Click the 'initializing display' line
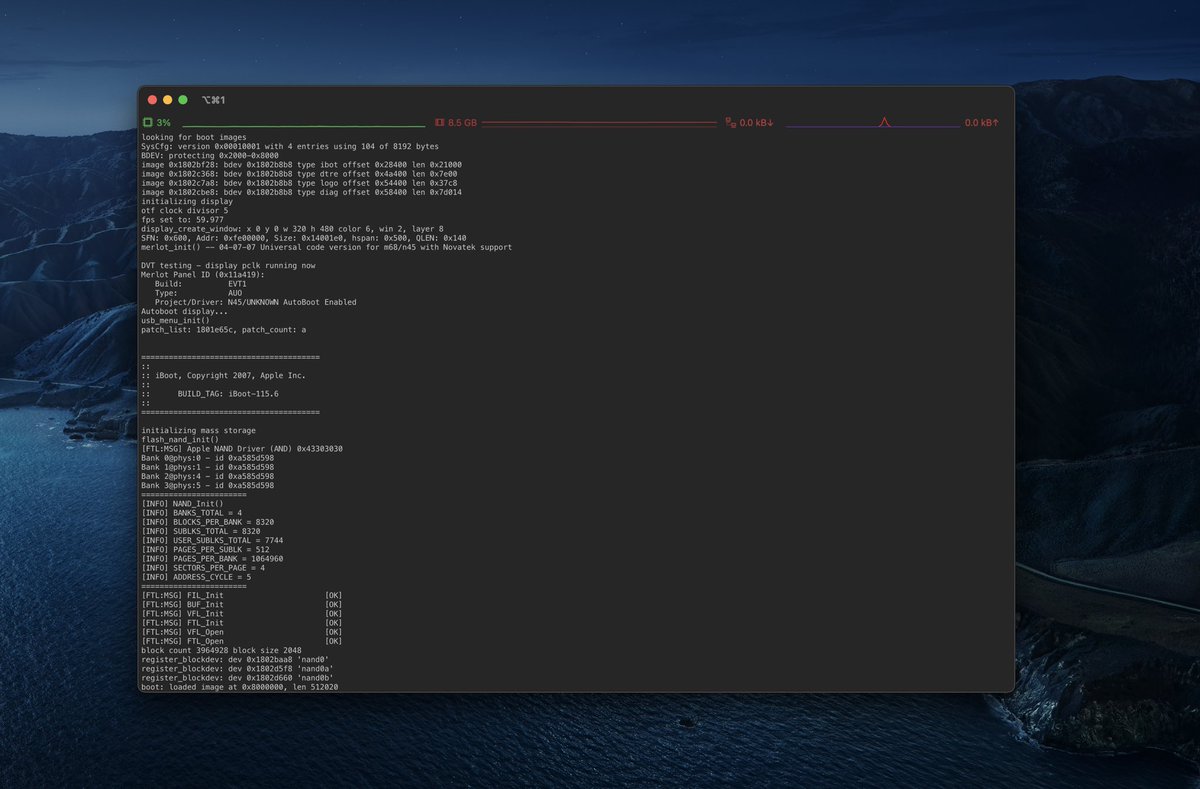Image resolution: width=1200 pixels, height=789 pixels. (x=187, y=201)
